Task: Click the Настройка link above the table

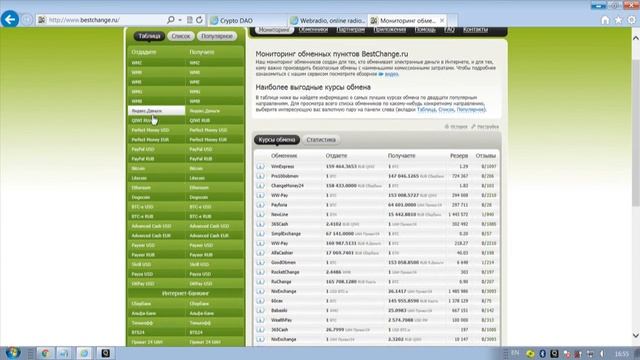Action: (x=488, y=127)
